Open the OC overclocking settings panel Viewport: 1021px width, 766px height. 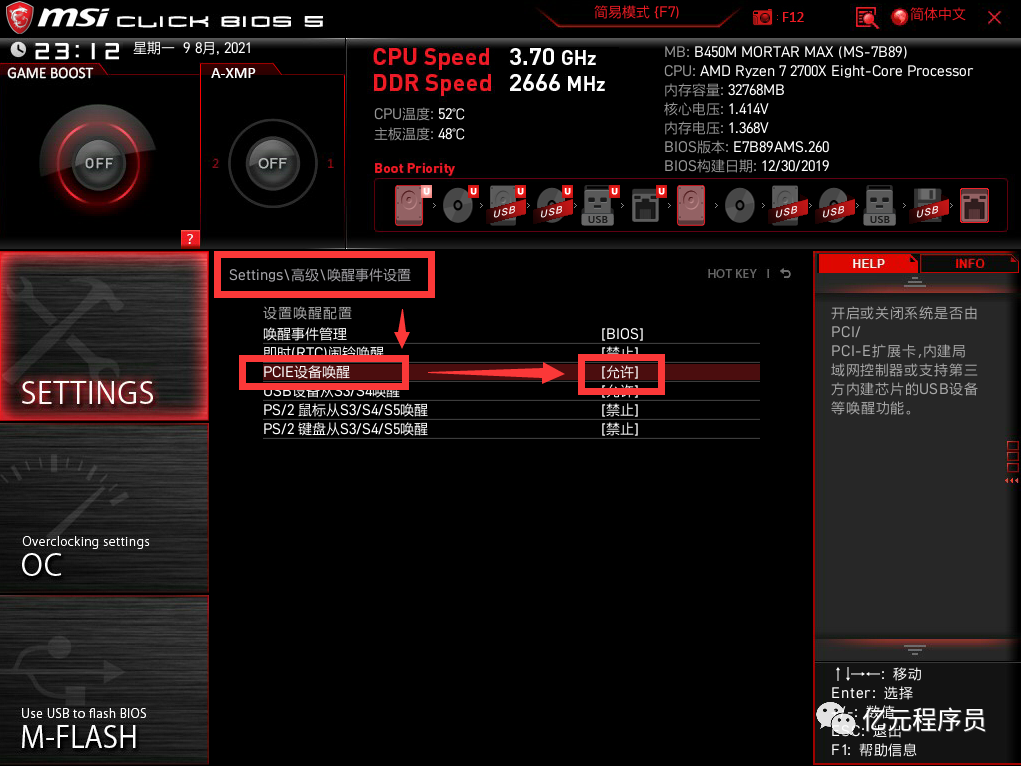(104, 509)
